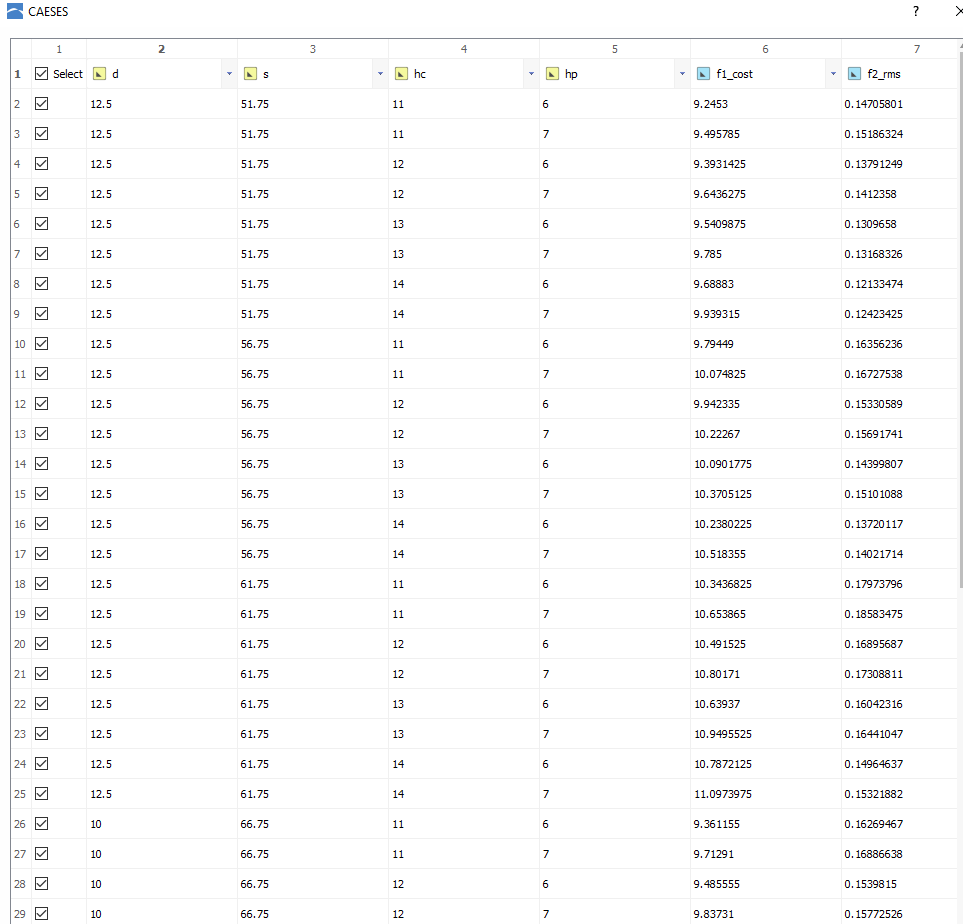This screenshot has width=963, height=924.
Task: Click the yellow variable icon beside s
Action: [x=250, y=74]
